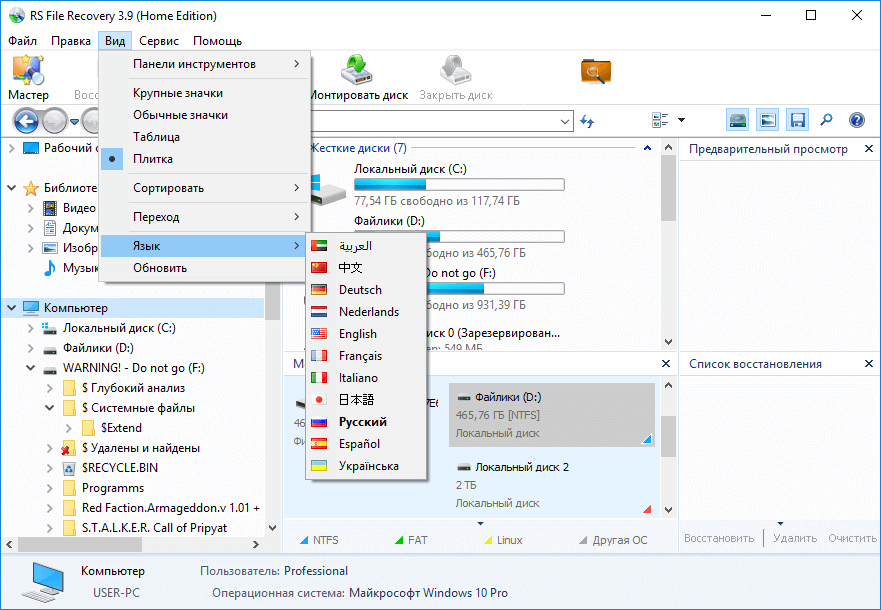Expand the $Extend folder
The image size is (881, 610).
pyautogui.click(x=69, y=429)
